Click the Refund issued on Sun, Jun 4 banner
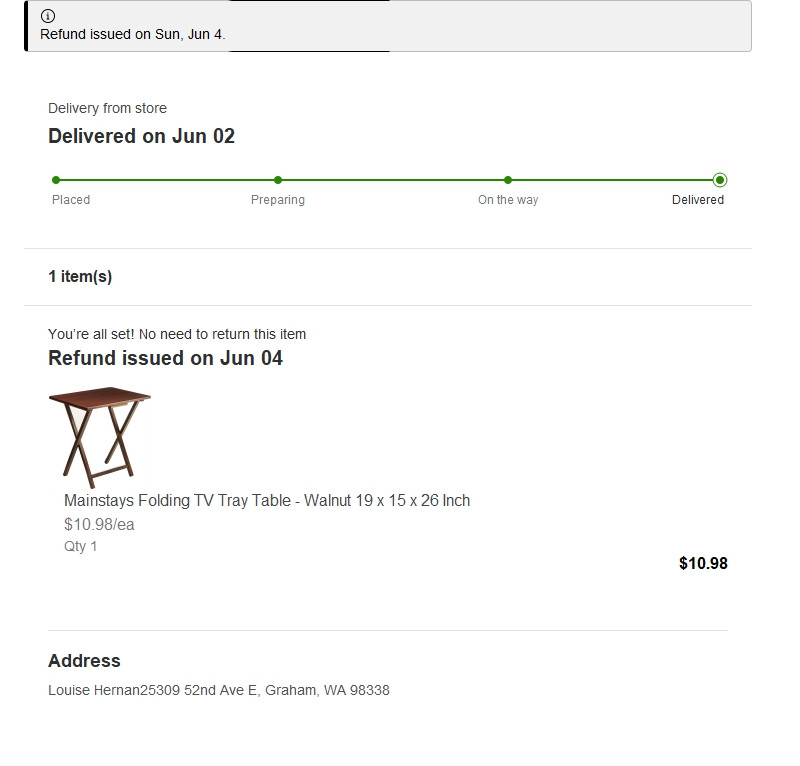 pos(388,26)
